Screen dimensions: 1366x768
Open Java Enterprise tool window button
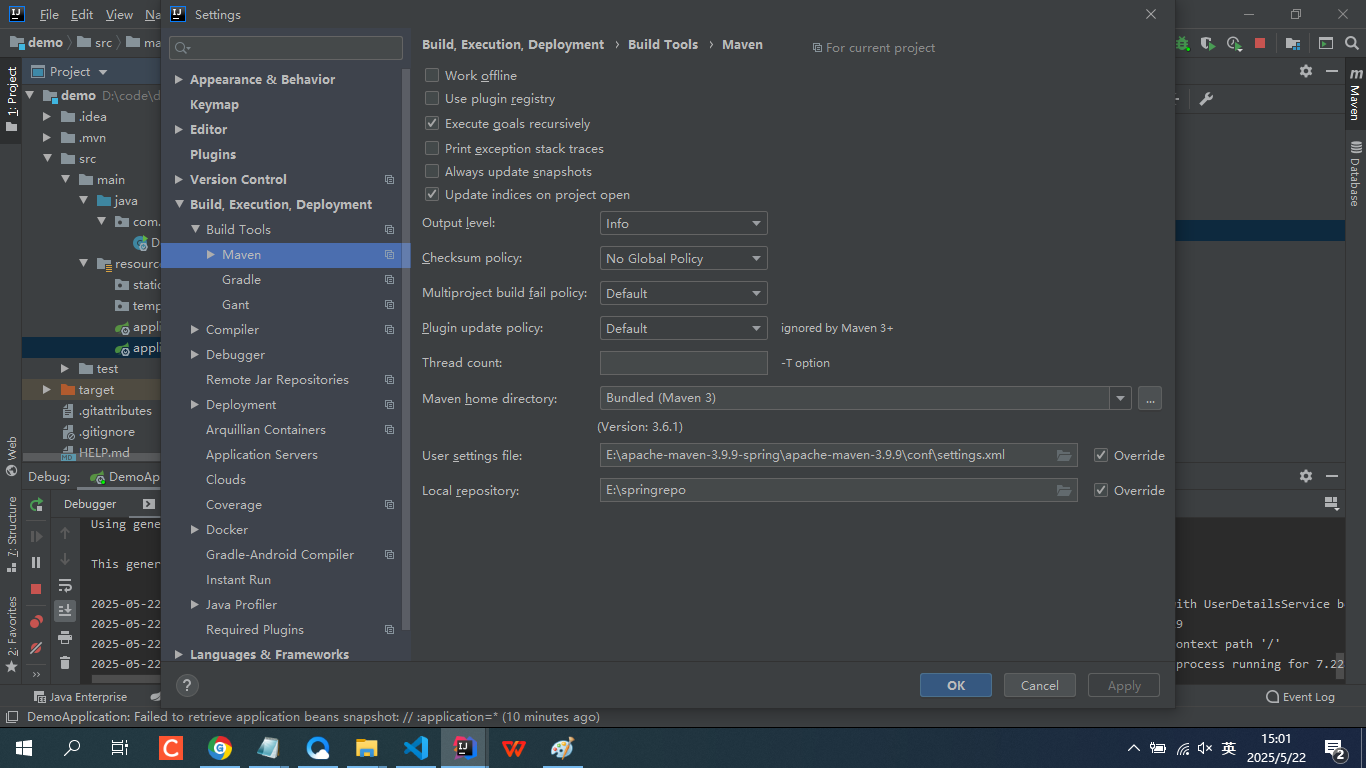(80, 697)
